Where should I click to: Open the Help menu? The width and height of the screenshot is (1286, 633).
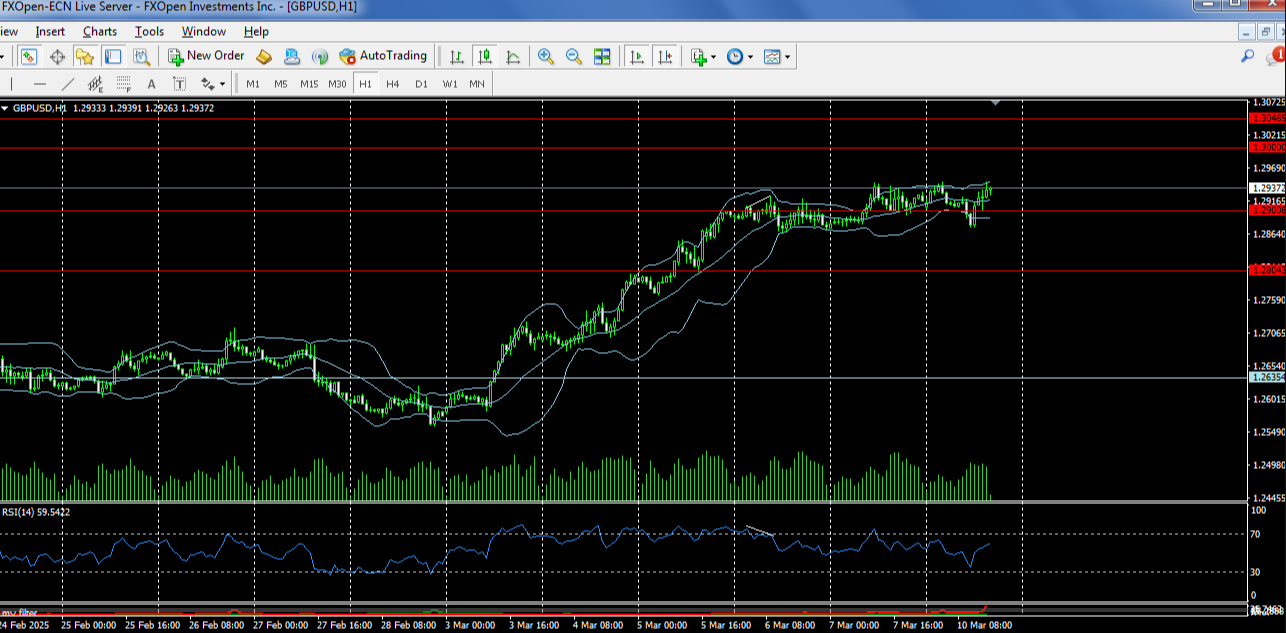(256, 32)
